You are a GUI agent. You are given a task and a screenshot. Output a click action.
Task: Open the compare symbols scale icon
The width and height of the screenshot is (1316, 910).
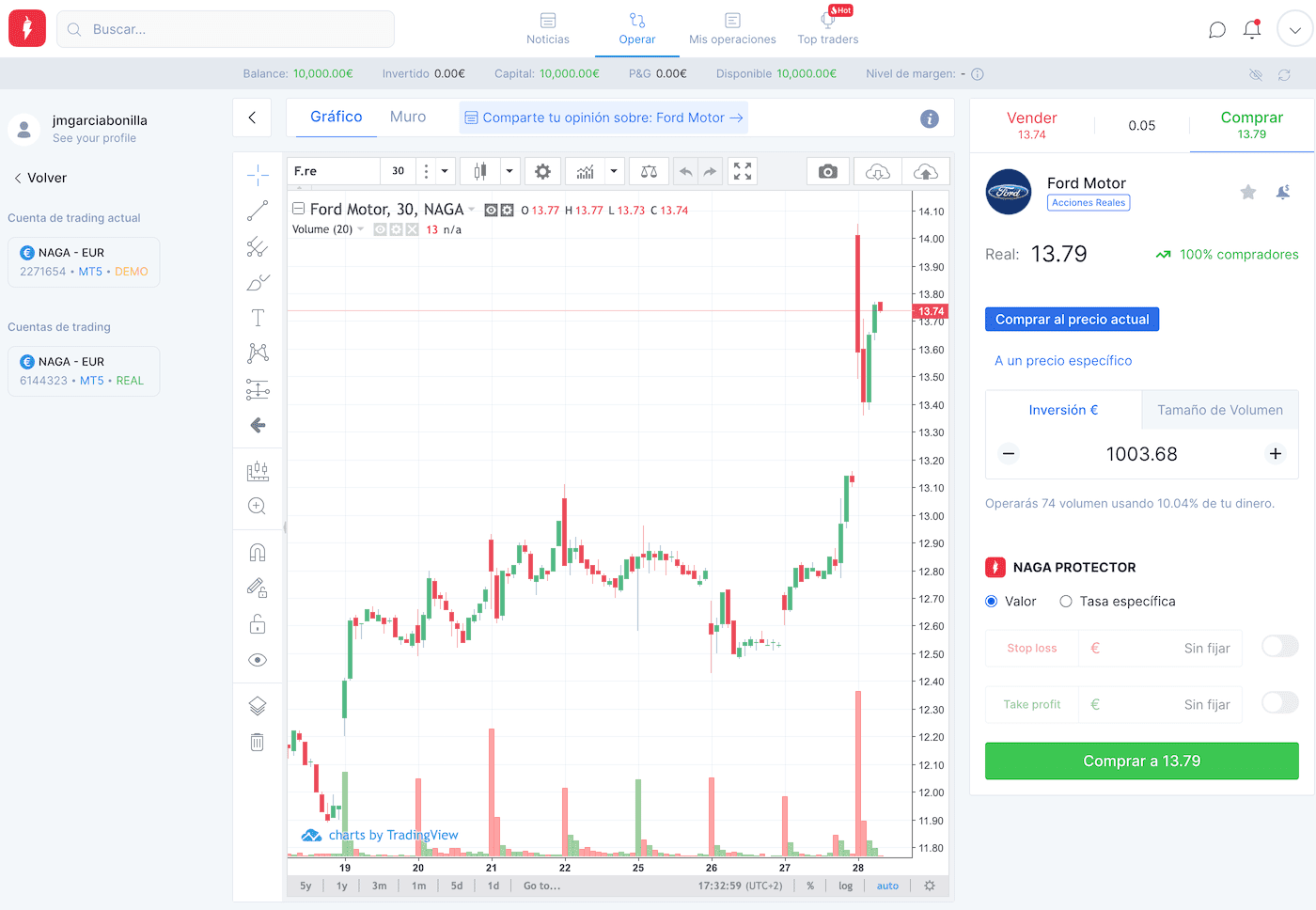coord(649,171)
